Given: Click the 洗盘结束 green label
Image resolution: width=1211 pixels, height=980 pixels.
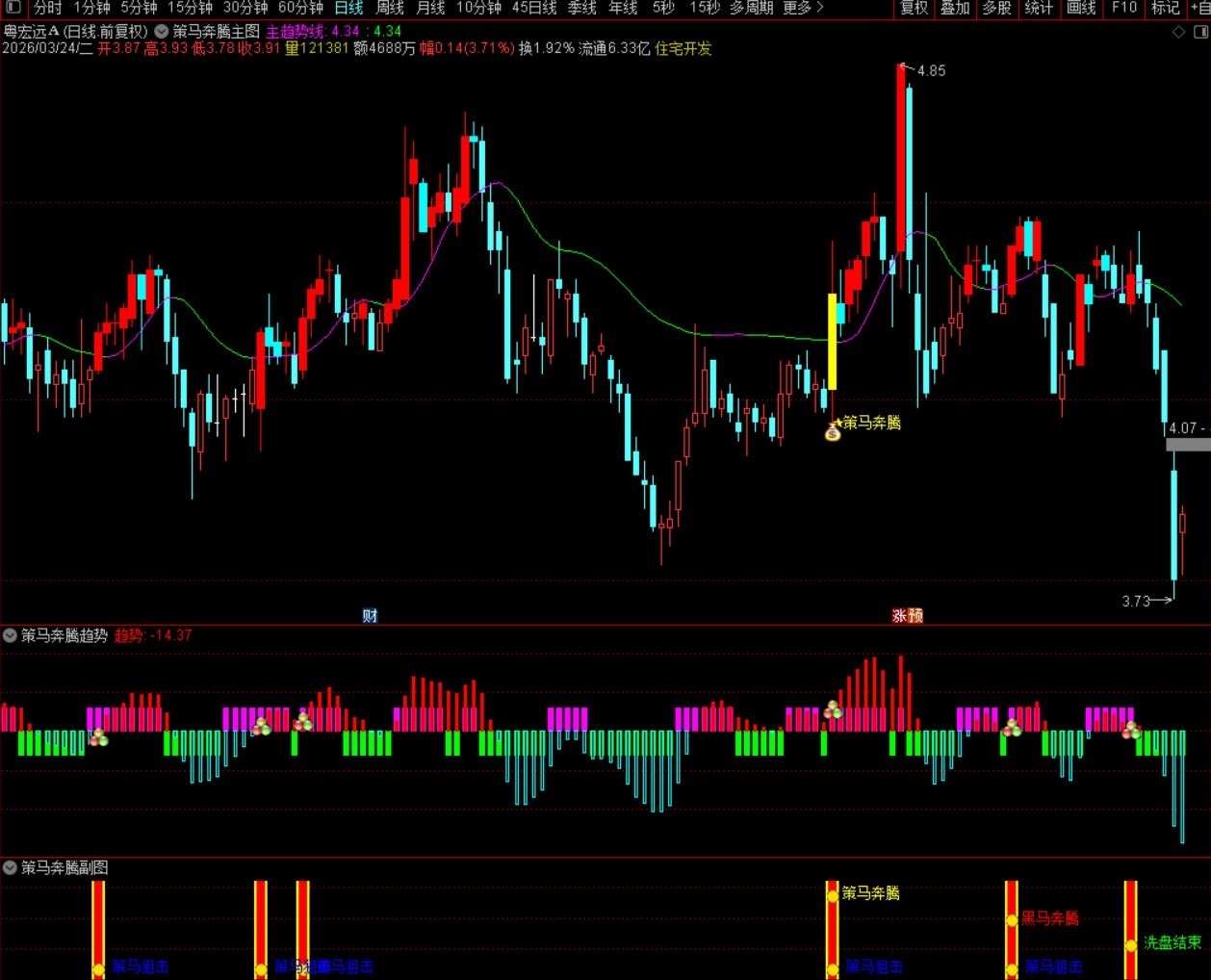Looking at the screenshot, I should coord(1172,943).
